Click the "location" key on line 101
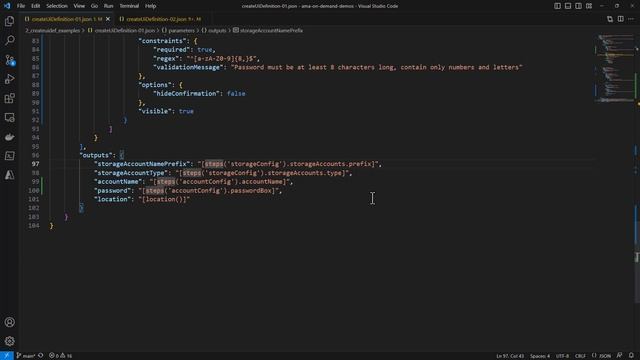Image resolution: width=640 pixels, height=360 pixels. 112,199
